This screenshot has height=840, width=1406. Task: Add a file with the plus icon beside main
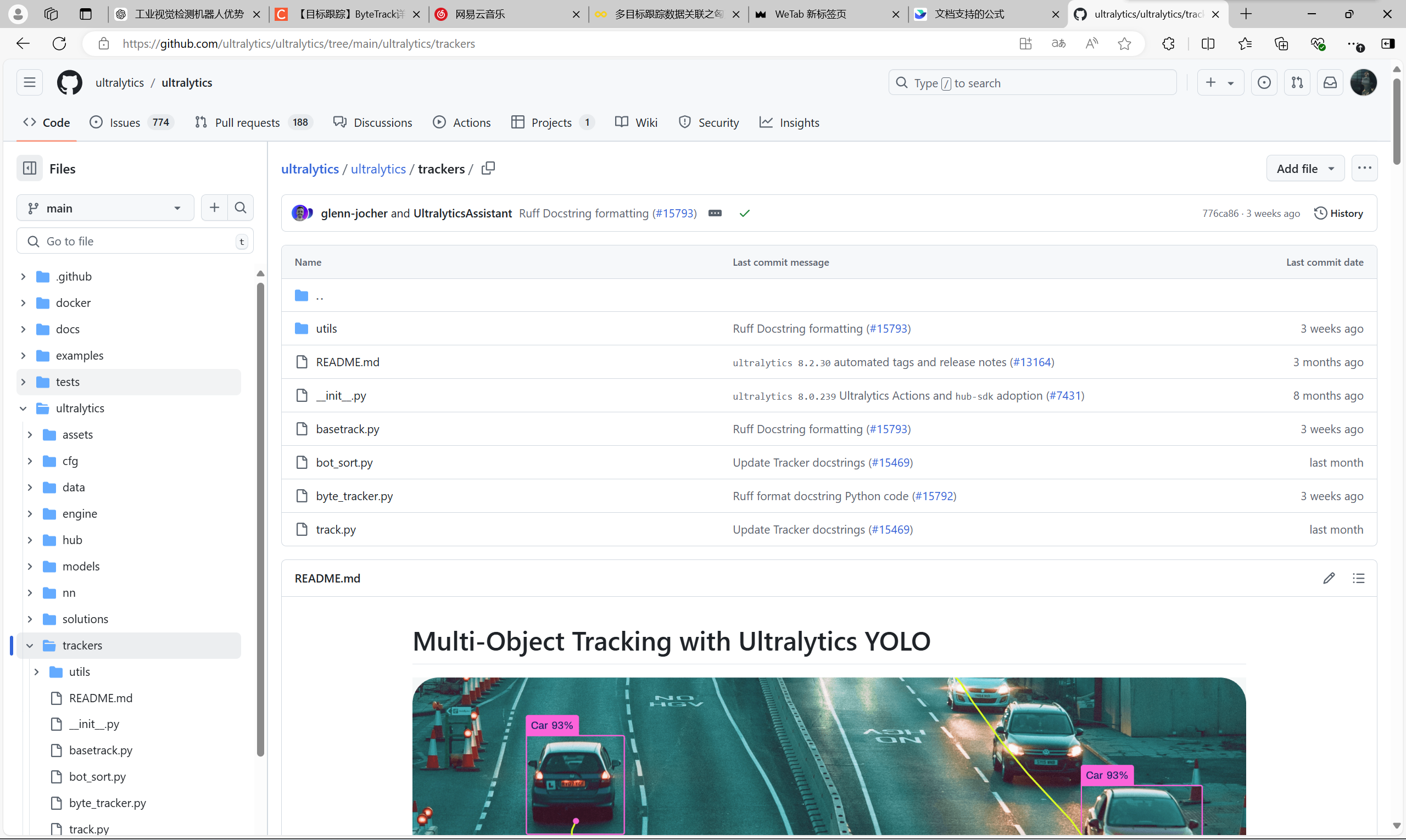[214, 208]
